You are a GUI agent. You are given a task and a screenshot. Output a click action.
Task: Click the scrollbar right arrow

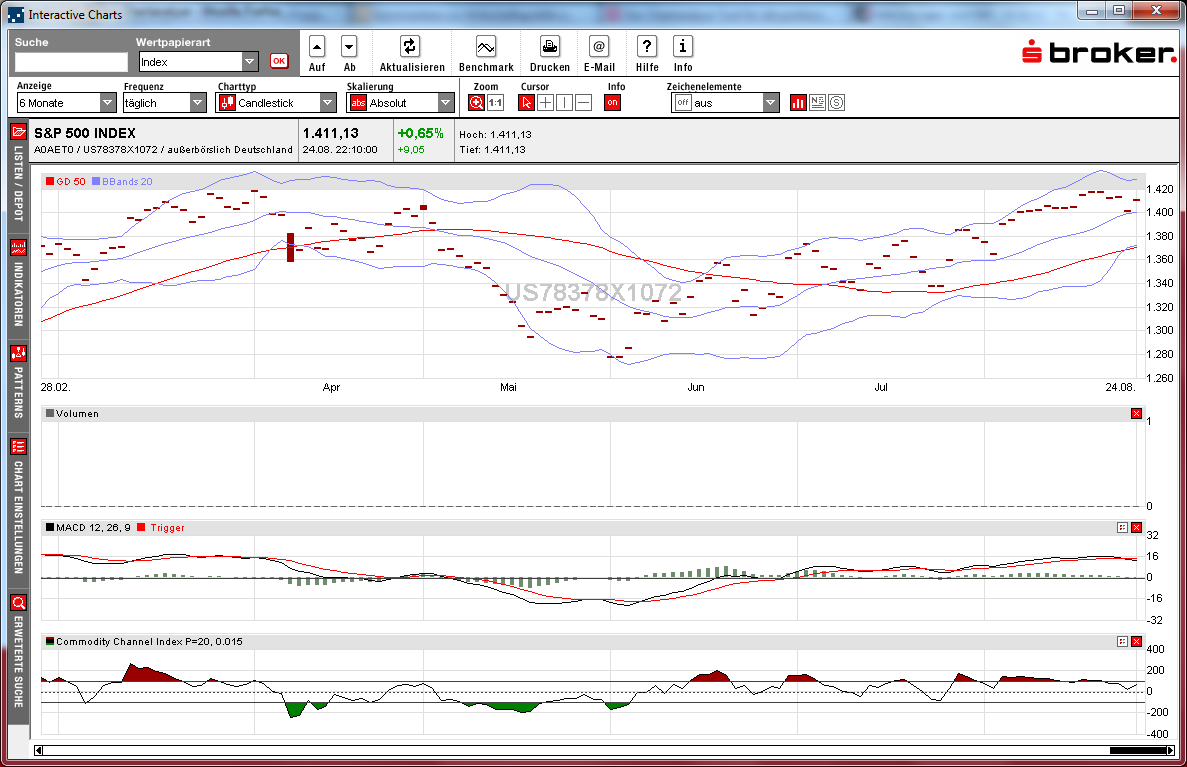click(1170, 750)
